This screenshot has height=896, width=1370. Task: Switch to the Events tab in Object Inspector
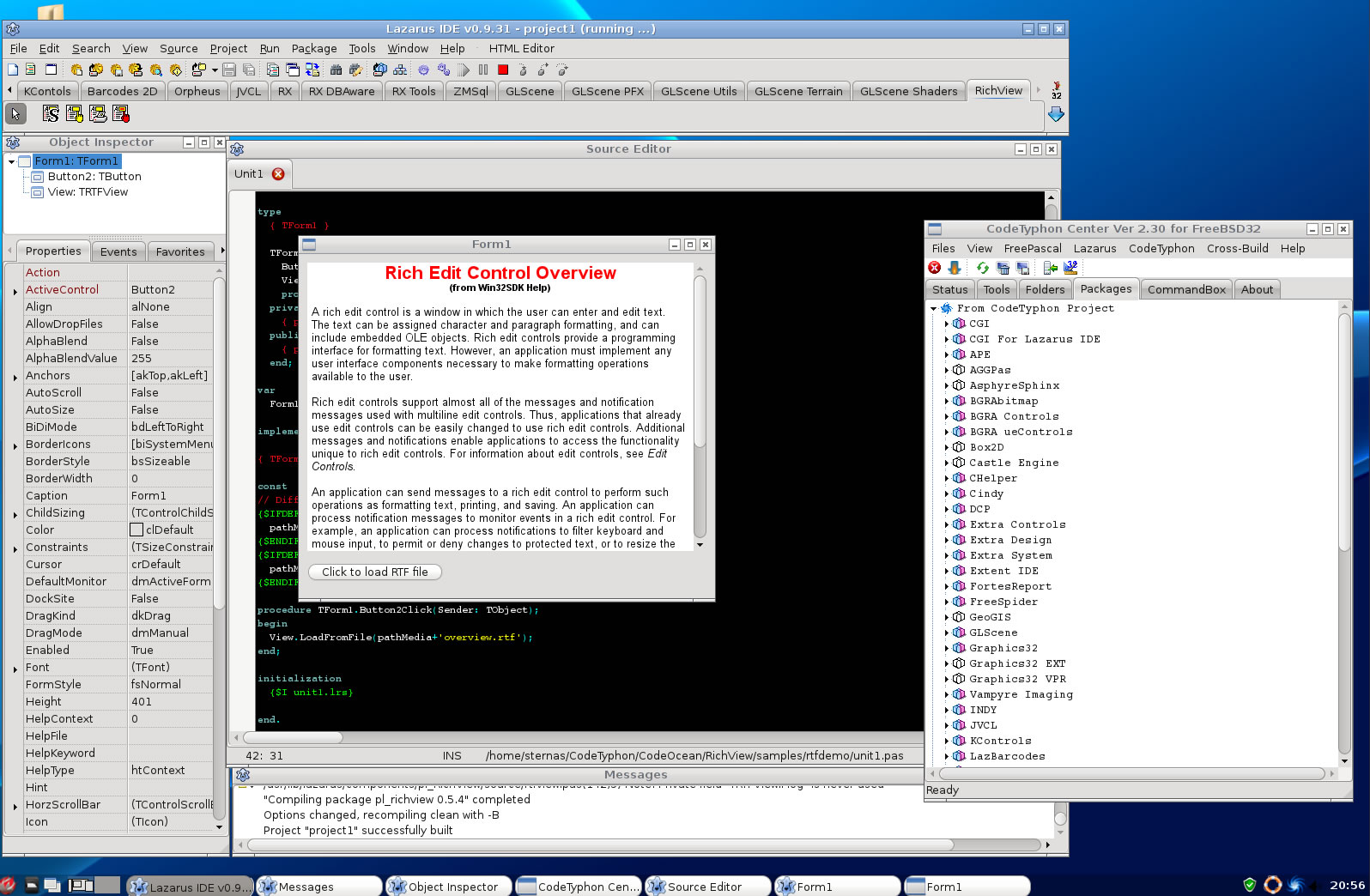tap(118, 251)
